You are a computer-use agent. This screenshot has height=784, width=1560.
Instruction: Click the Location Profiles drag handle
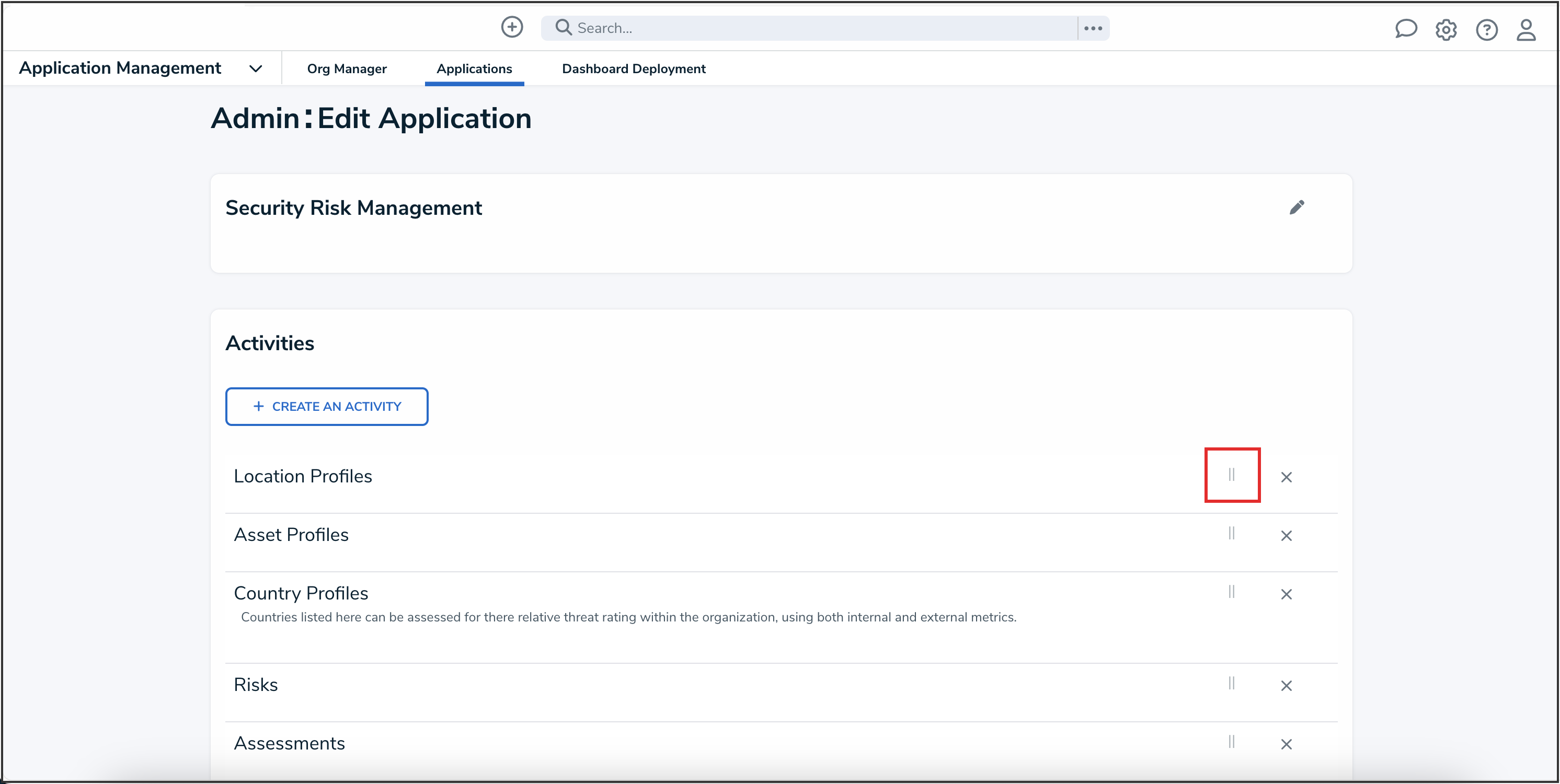pos(1231,475)
